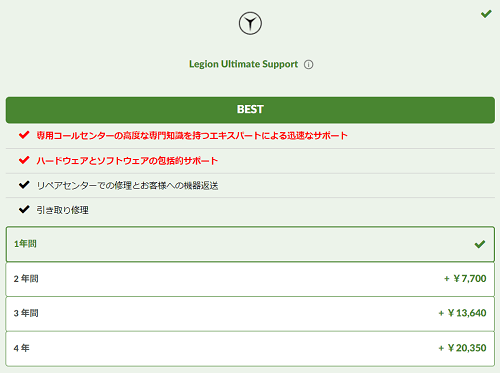Choose the 3 年間 option for ¥13,640
The image size is (500, 373).
coord(250,313)
